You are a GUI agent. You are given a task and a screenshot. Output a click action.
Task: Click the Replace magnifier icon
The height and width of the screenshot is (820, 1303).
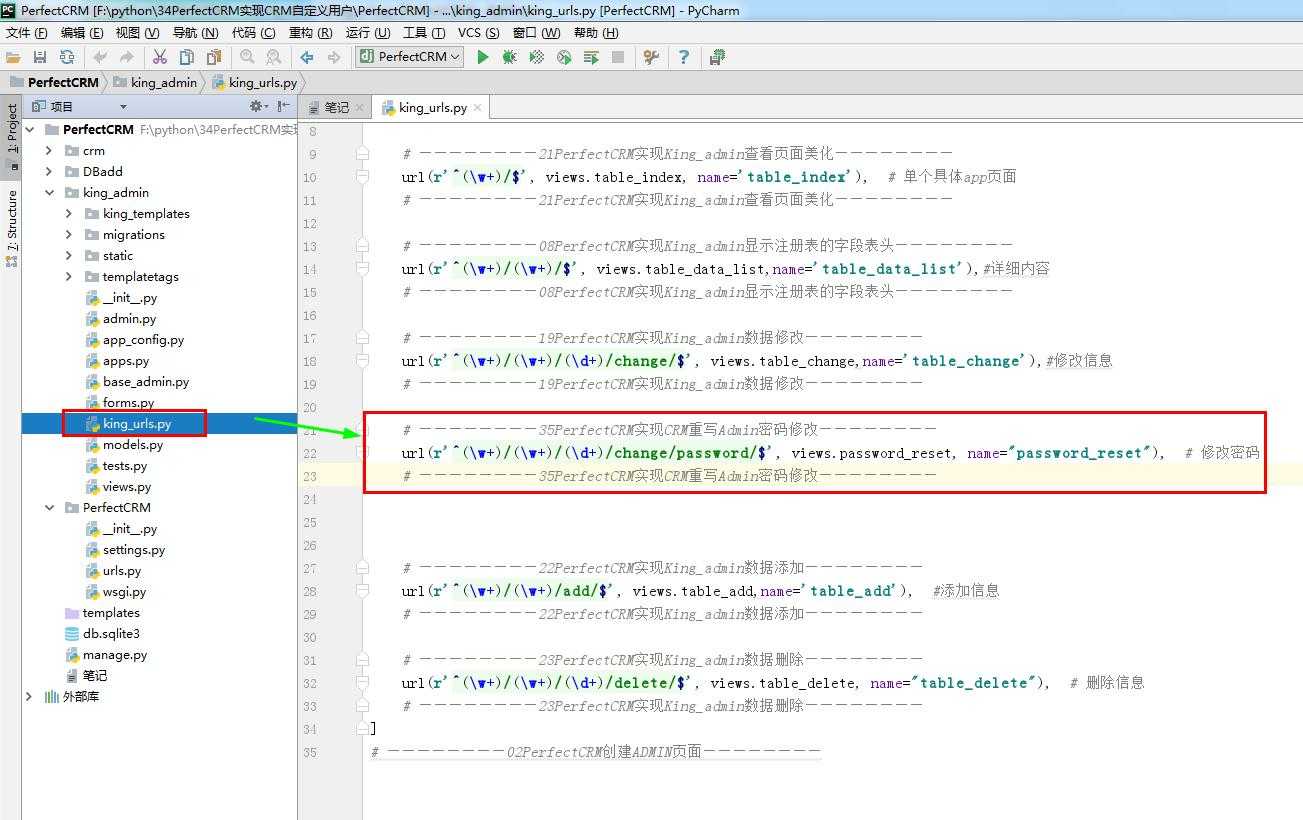point(273,57)
